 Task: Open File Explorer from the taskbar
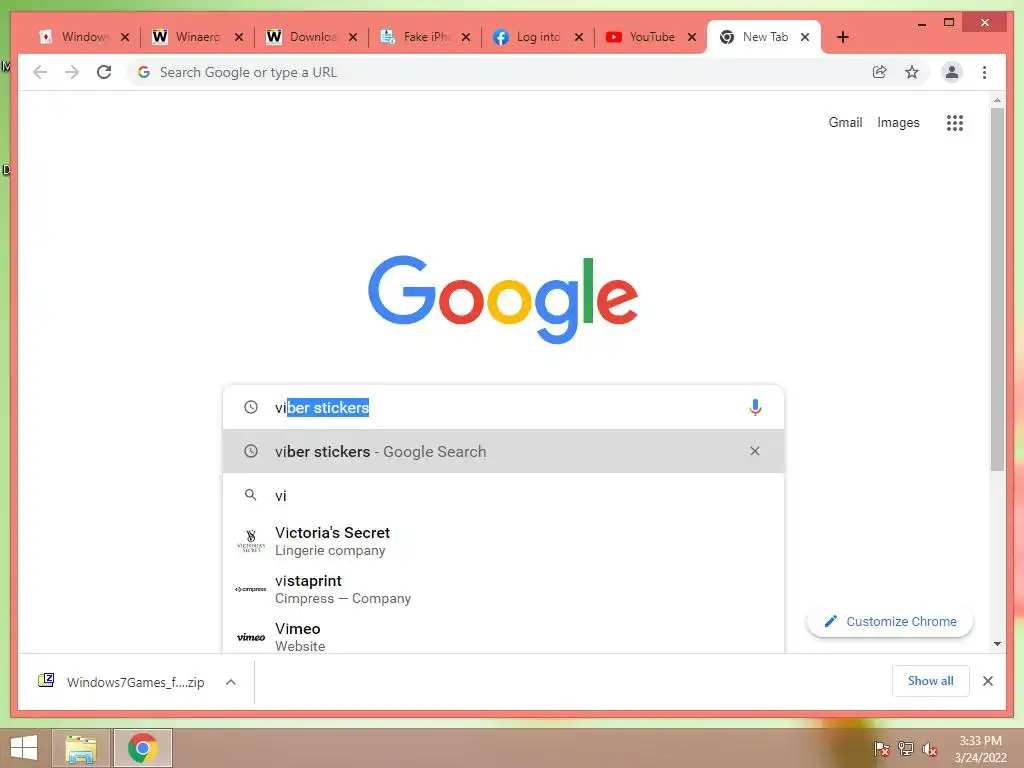tap(81, 748)
